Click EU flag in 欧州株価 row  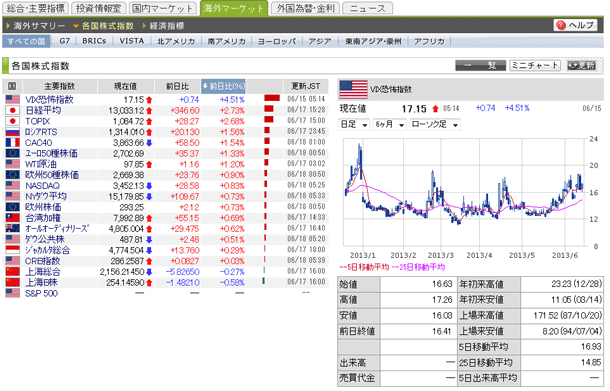click(12, 207)
